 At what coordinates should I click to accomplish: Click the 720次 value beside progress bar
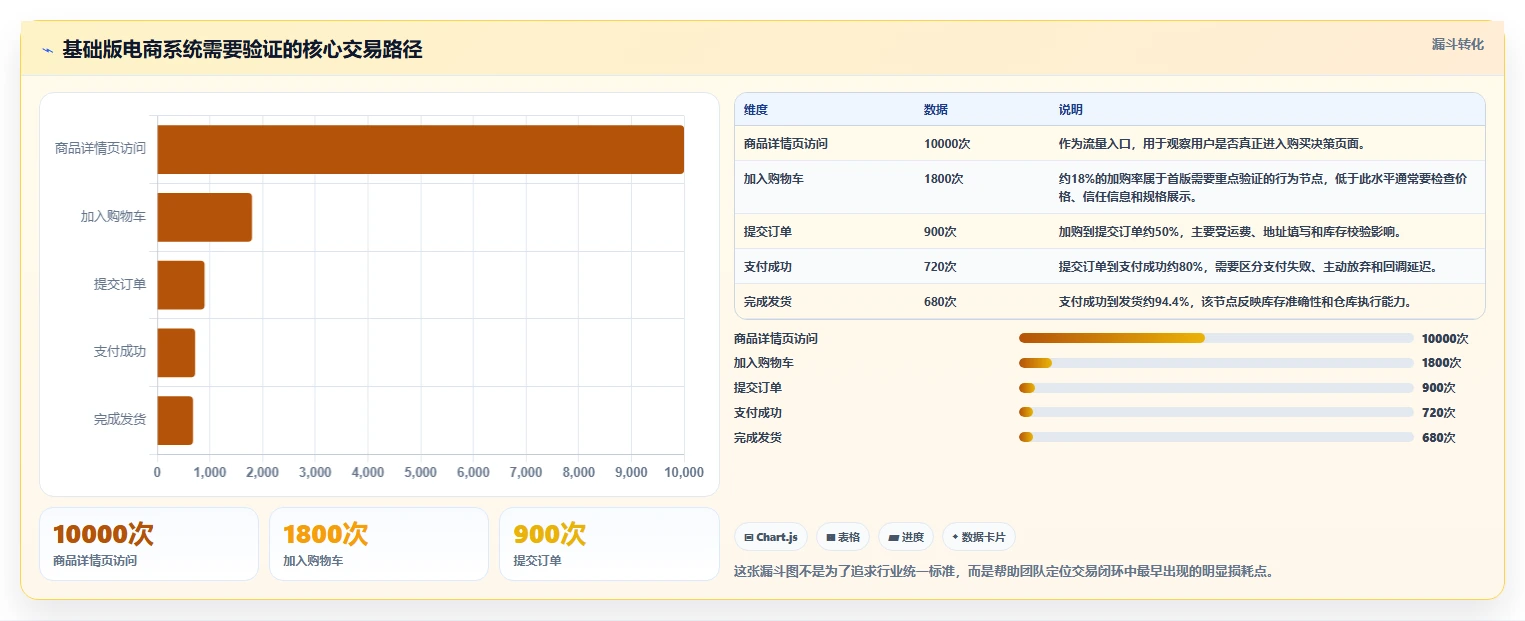(x=1438, y=412)
